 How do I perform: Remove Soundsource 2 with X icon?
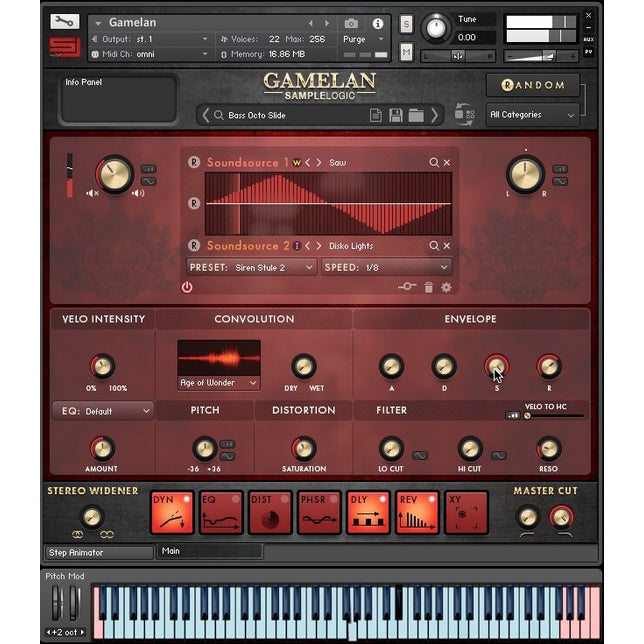click(447, 246)
